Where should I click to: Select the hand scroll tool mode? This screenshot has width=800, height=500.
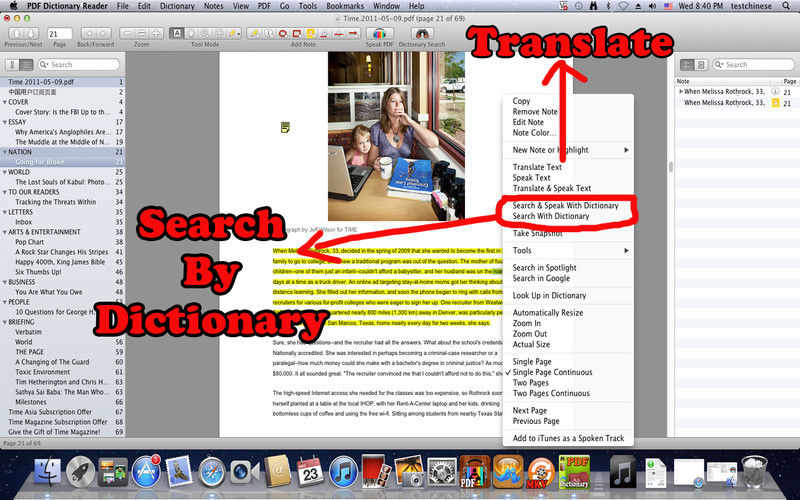tap(190, 34)
